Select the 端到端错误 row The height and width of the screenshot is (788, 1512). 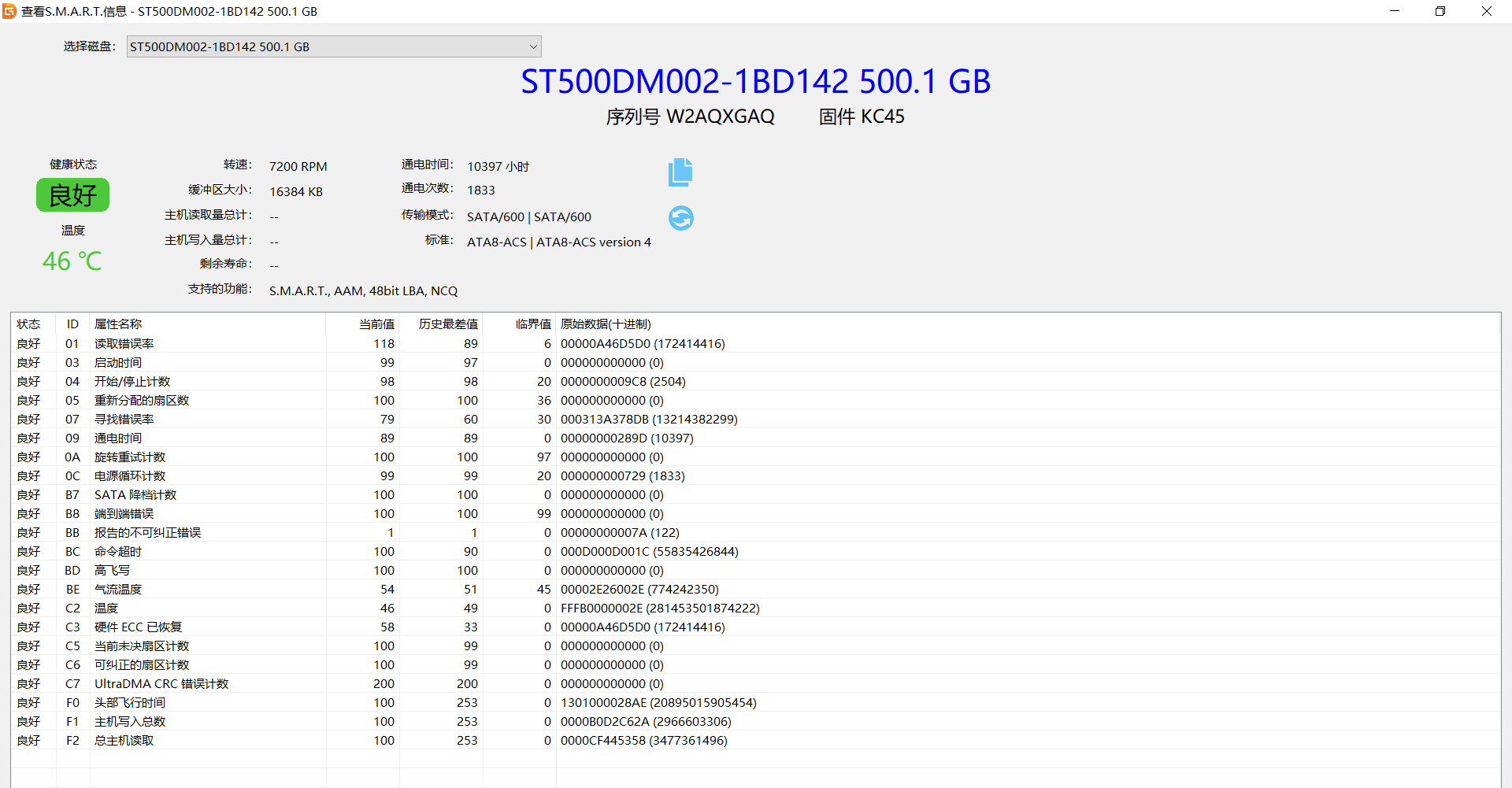[x=756, y=514]
